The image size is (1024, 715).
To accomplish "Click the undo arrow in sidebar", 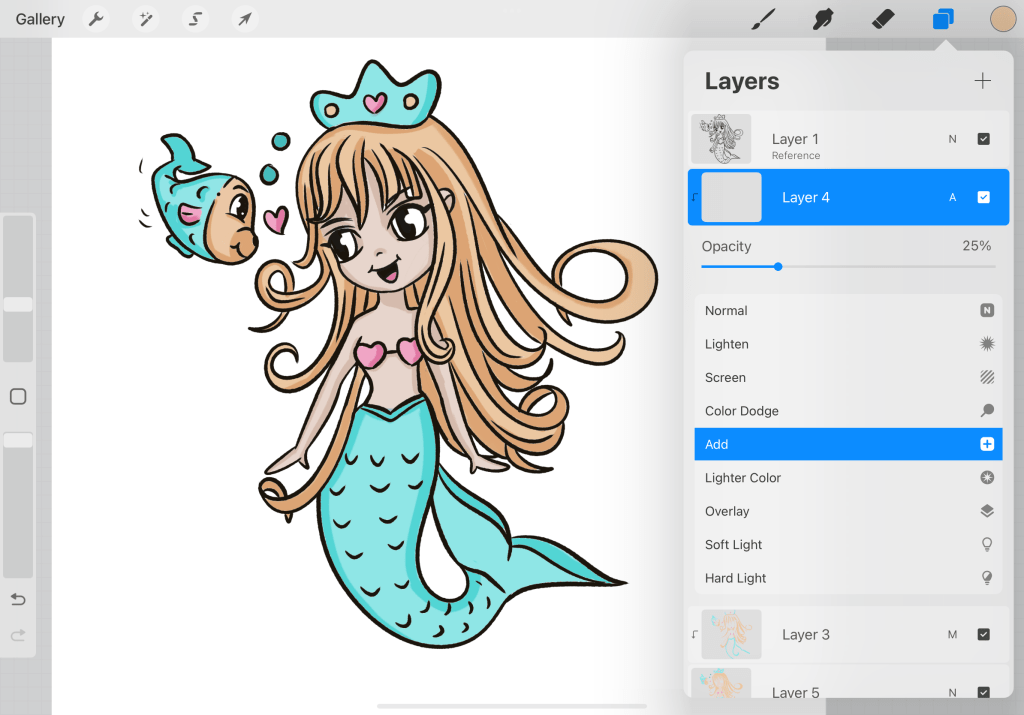I will 18,599.
